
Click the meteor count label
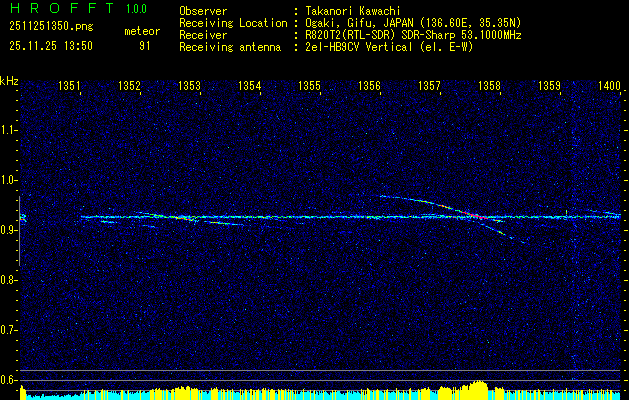[x=142, y=31]
